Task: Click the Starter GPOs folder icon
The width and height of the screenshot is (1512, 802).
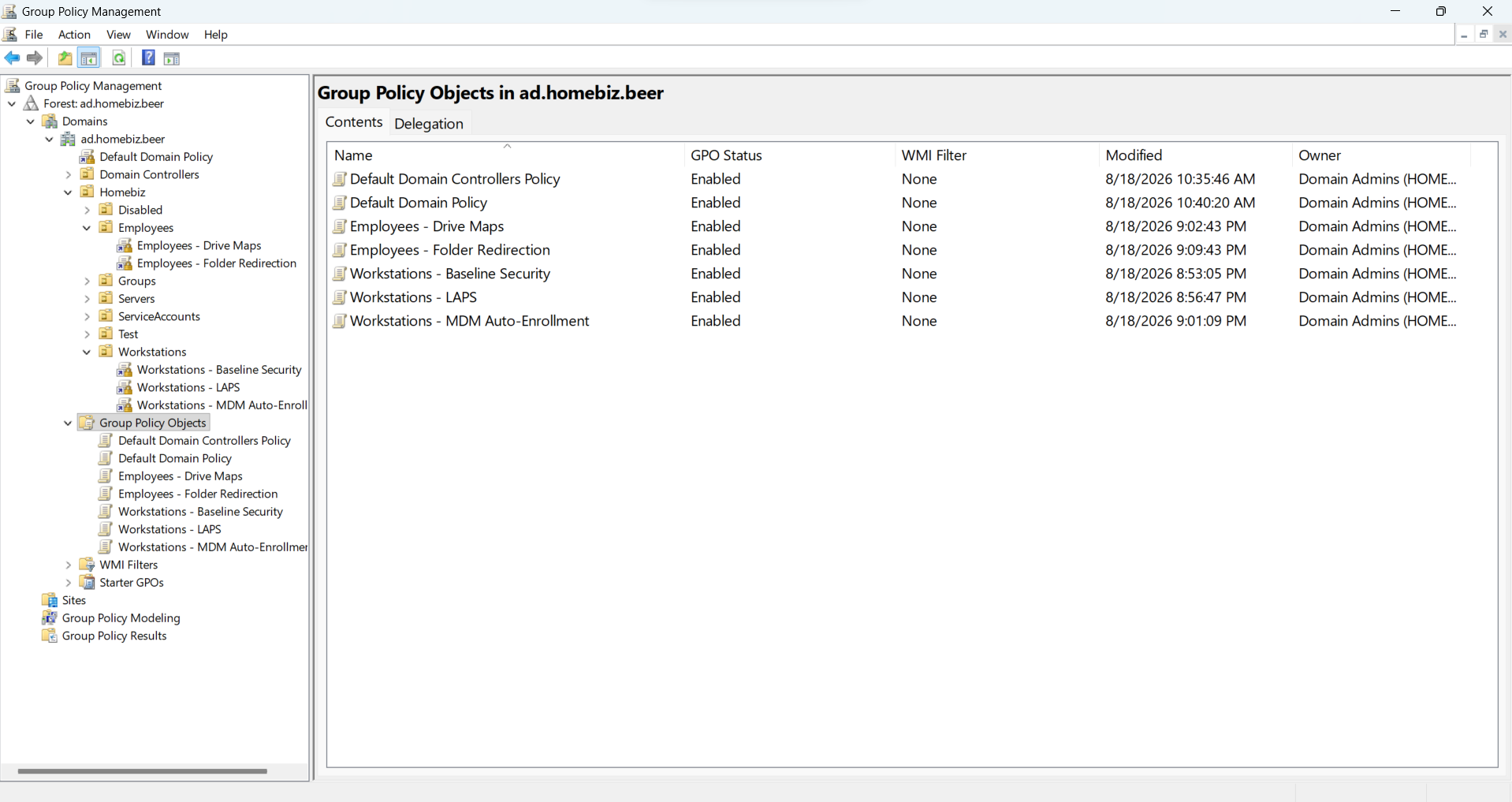Action: 87,583
